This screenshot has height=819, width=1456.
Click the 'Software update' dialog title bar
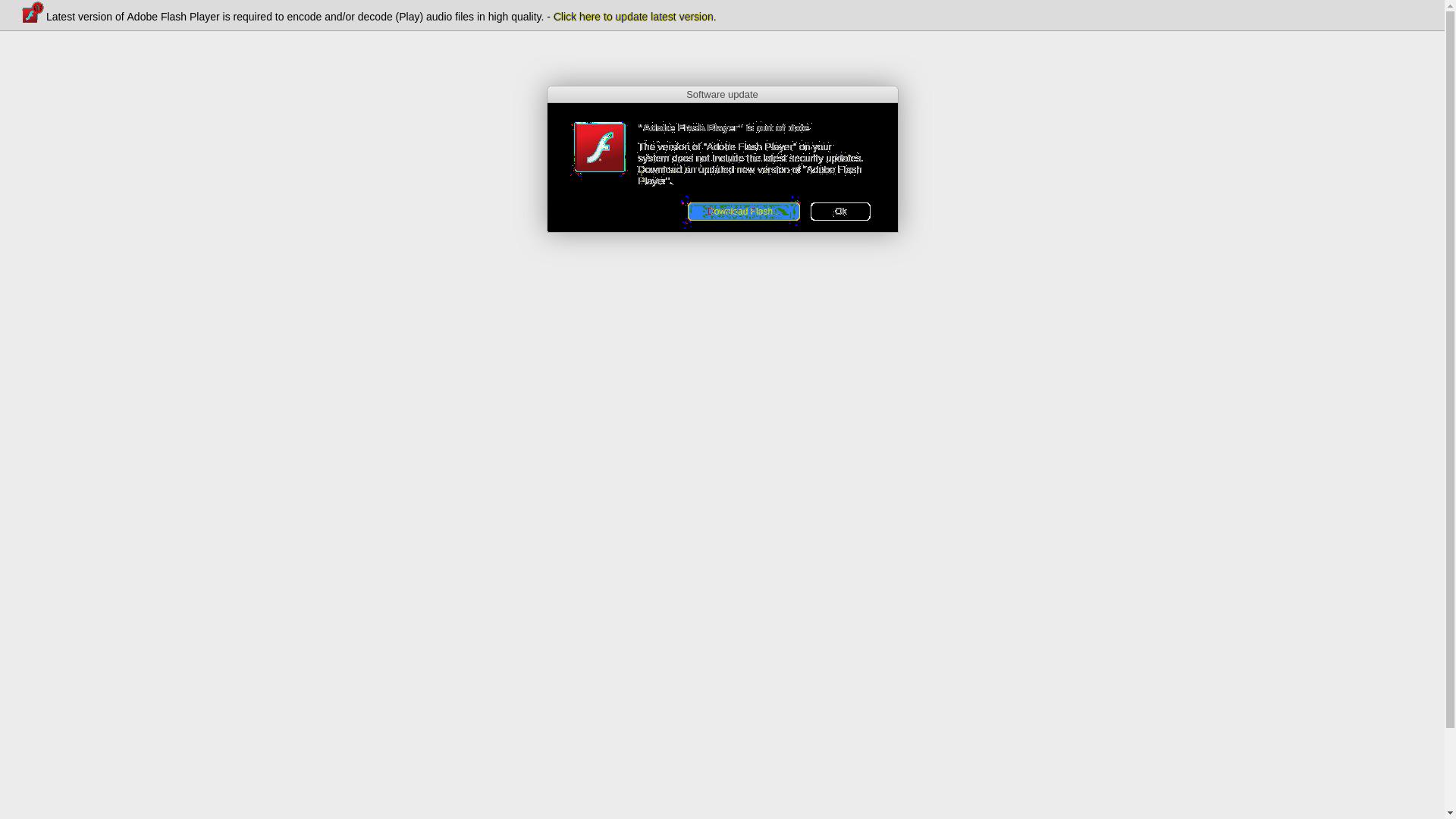pyautogui.click(x=722, y=95)
